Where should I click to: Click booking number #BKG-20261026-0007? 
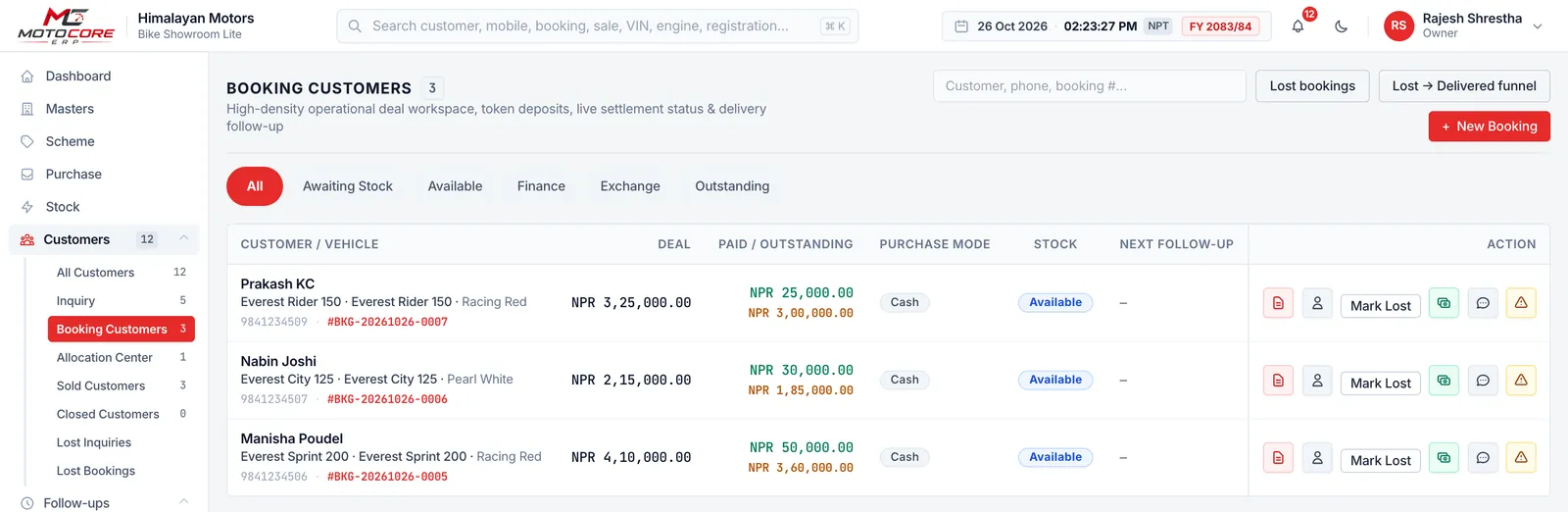[387, 322]
